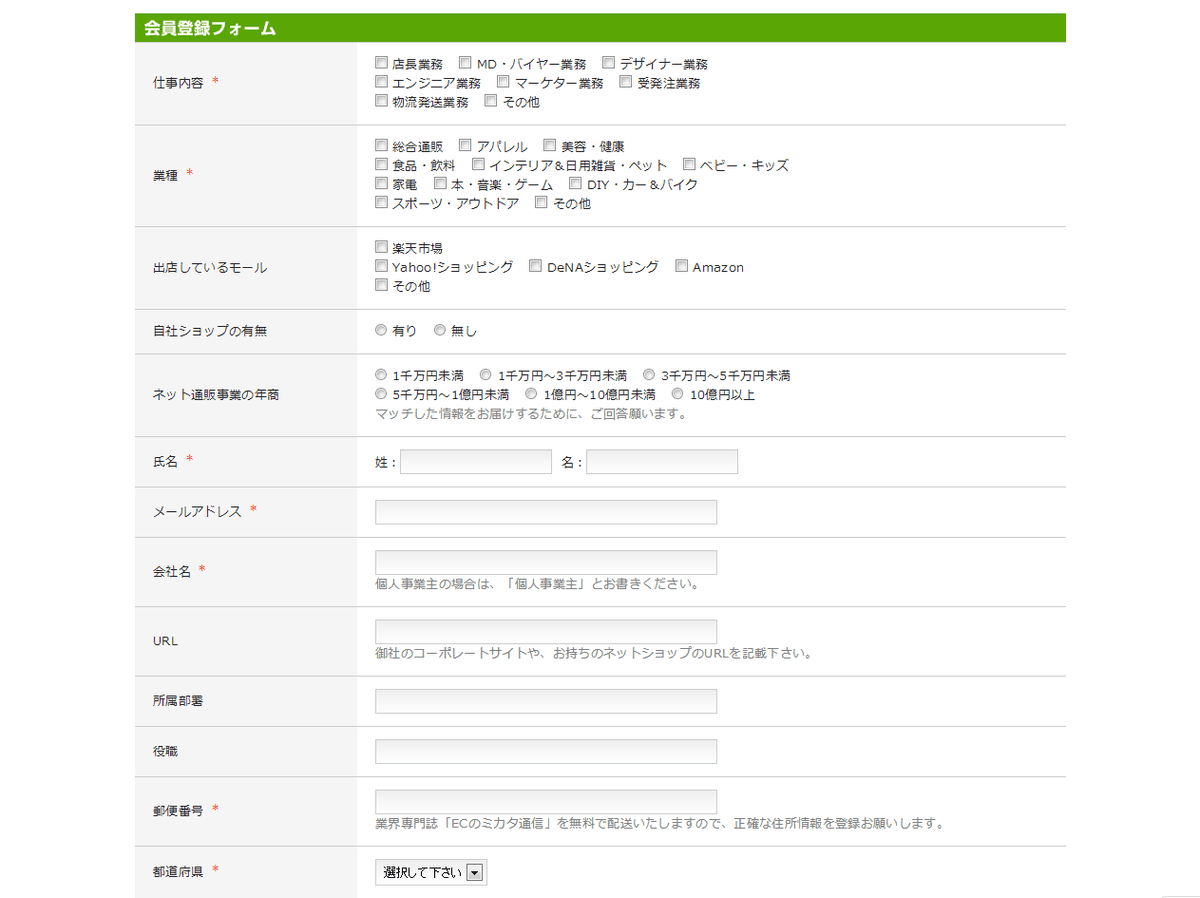1200x898 pixels.
Task: Click the URL input field
Action: pyautogui.click(x=546, y=631)
